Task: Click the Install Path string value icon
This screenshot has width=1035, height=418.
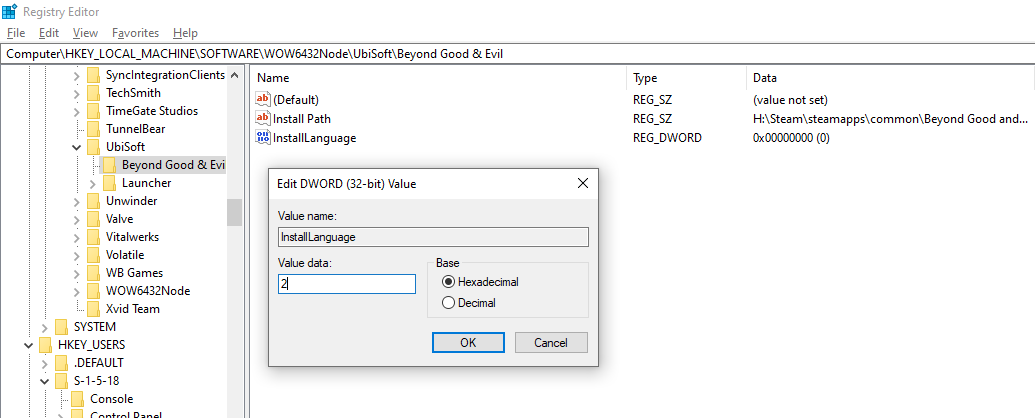Action: point(264,118)
